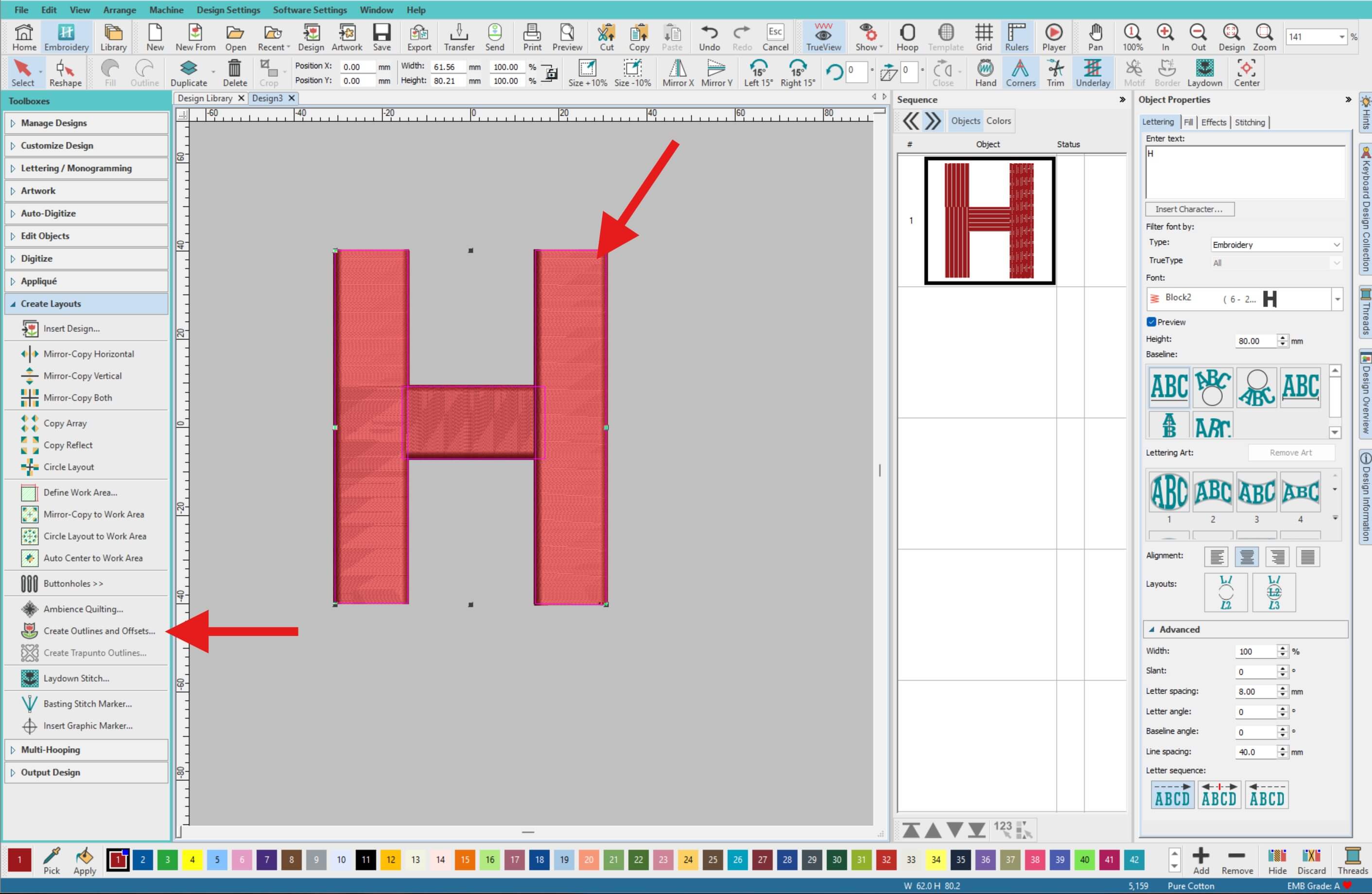The width and height of the screenshot is (1372, 894).
Task: Click the Duplicate icon
Action: point(189,73)
